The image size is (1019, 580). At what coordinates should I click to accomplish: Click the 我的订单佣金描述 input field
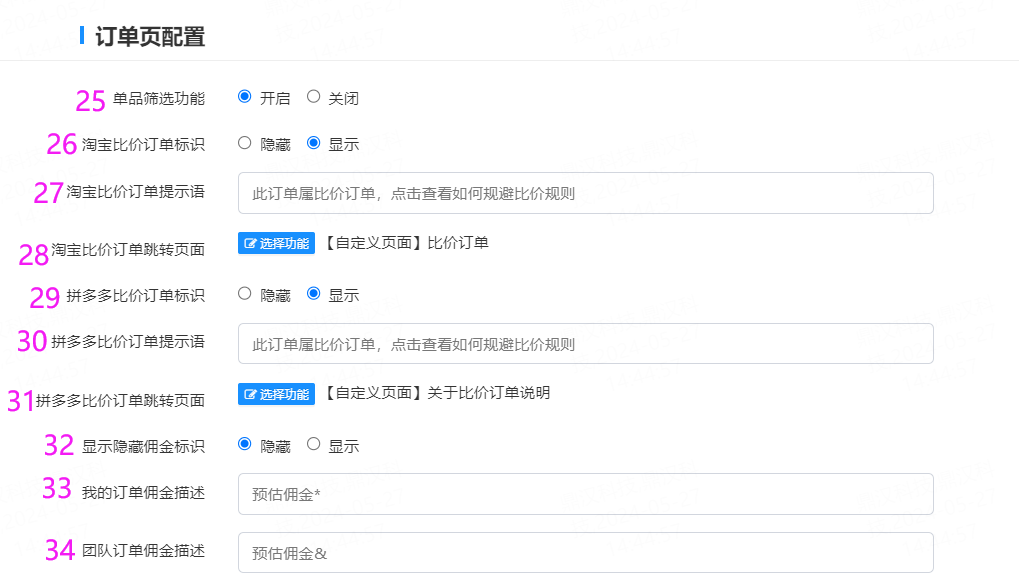[586, 494]
